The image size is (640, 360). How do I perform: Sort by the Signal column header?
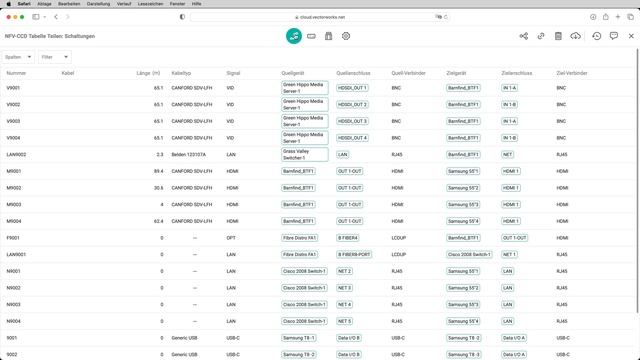[233, 73]
